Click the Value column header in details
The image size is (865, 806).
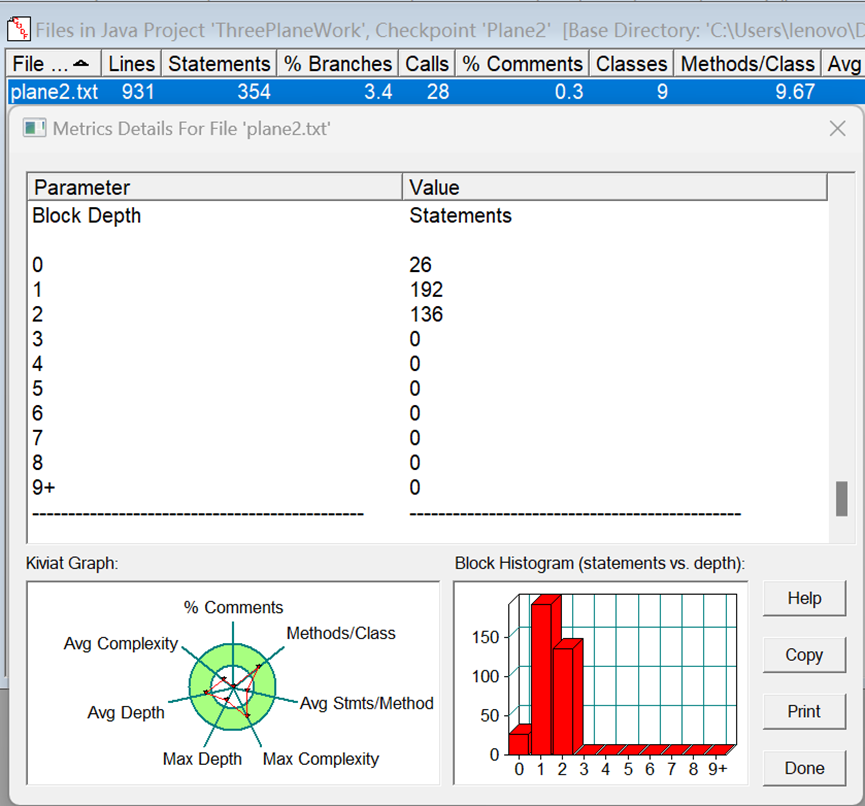(615, 188)
